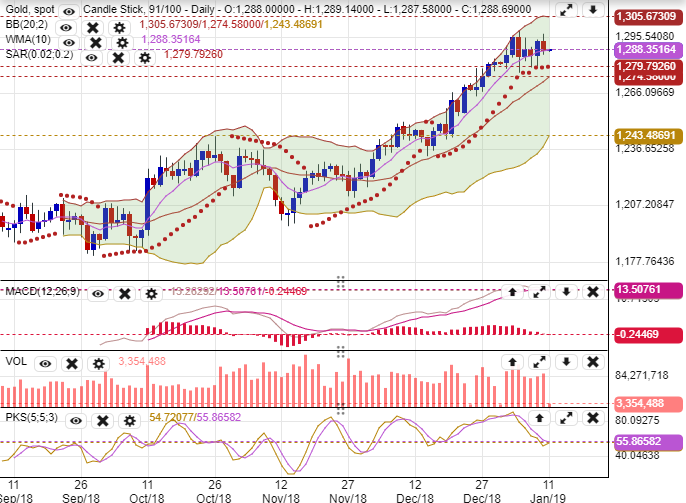Close the VOL panel
Screen dimensions: 686x503
pos(592,361)
